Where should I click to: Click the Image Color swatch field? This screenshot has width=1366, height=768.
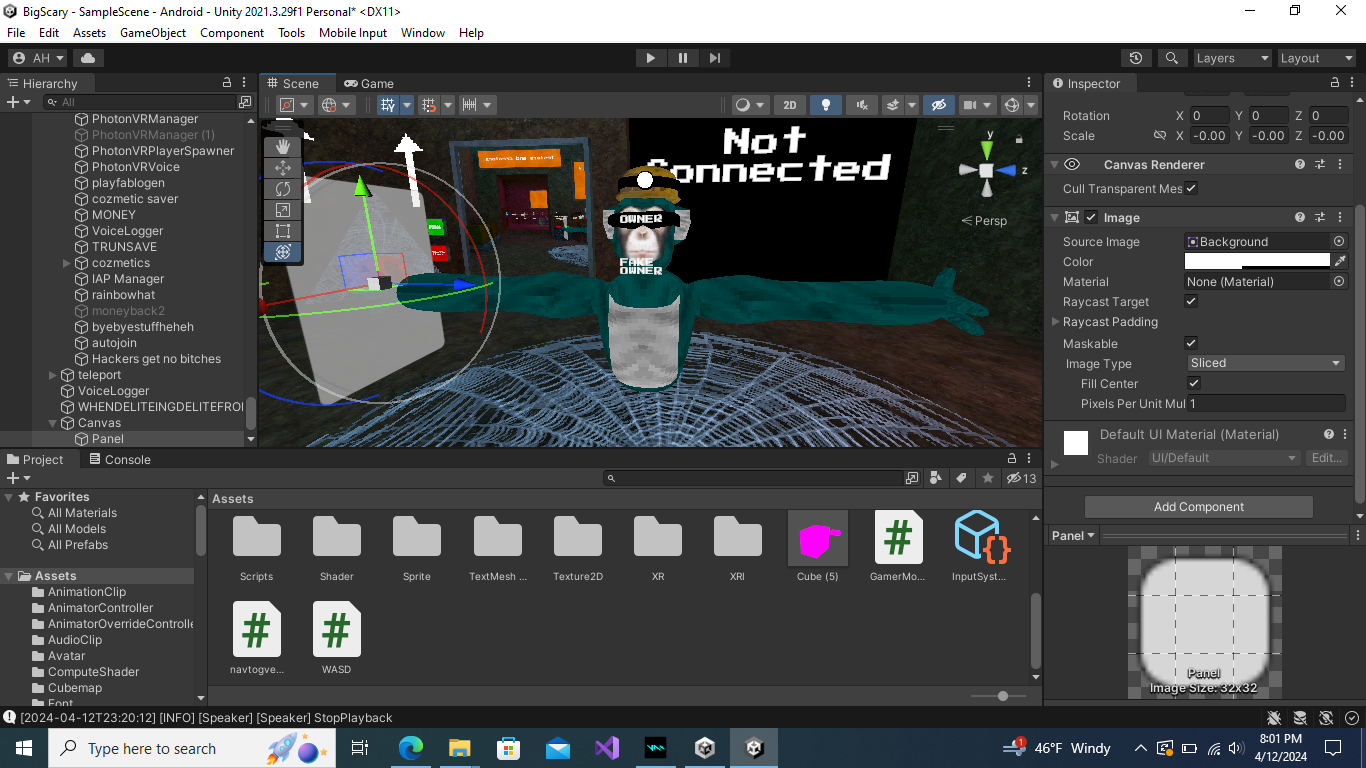[1257, 261]
